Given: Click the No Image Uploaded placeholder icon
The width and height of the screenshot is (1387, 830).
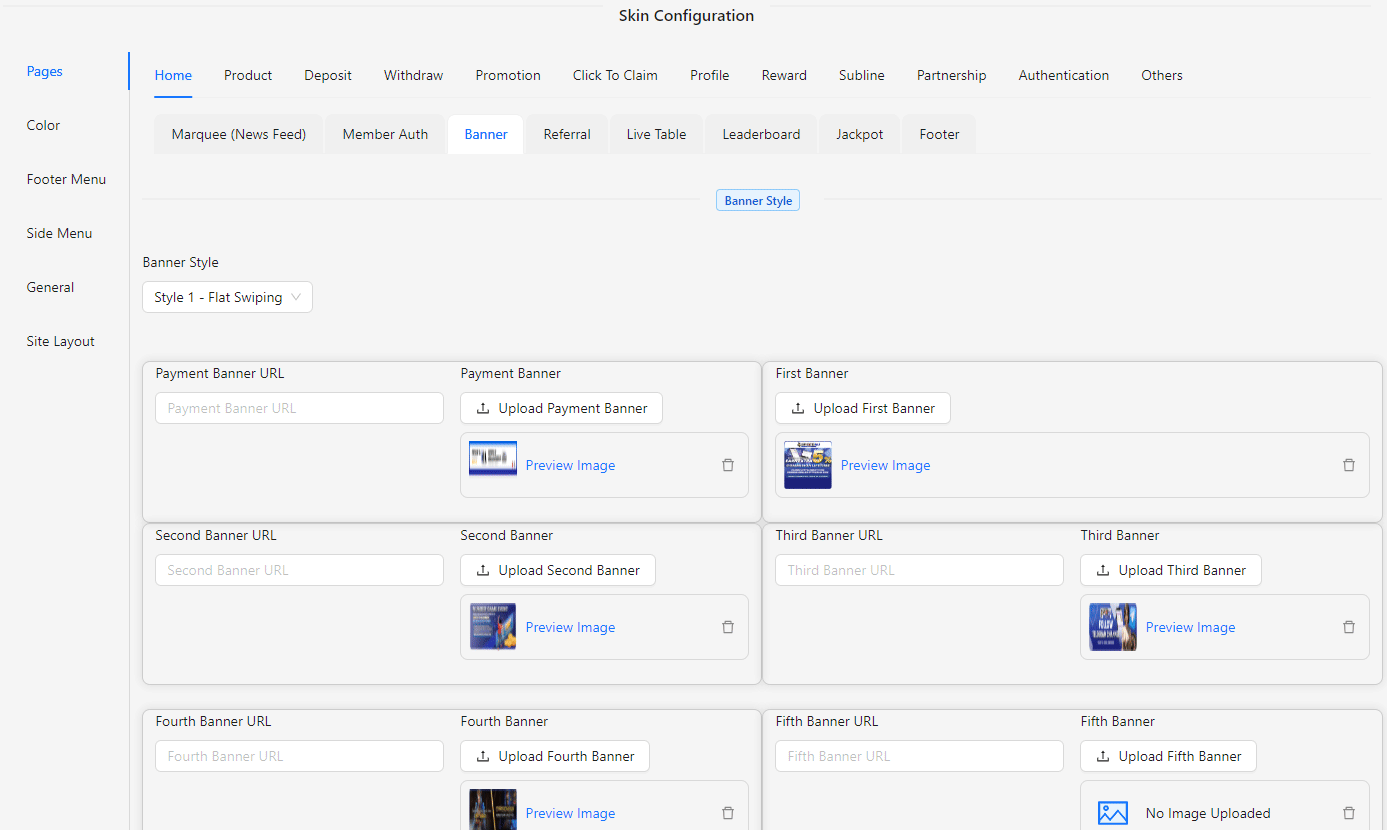Looking at the screenshot, I should click(x=1112, y=813).
